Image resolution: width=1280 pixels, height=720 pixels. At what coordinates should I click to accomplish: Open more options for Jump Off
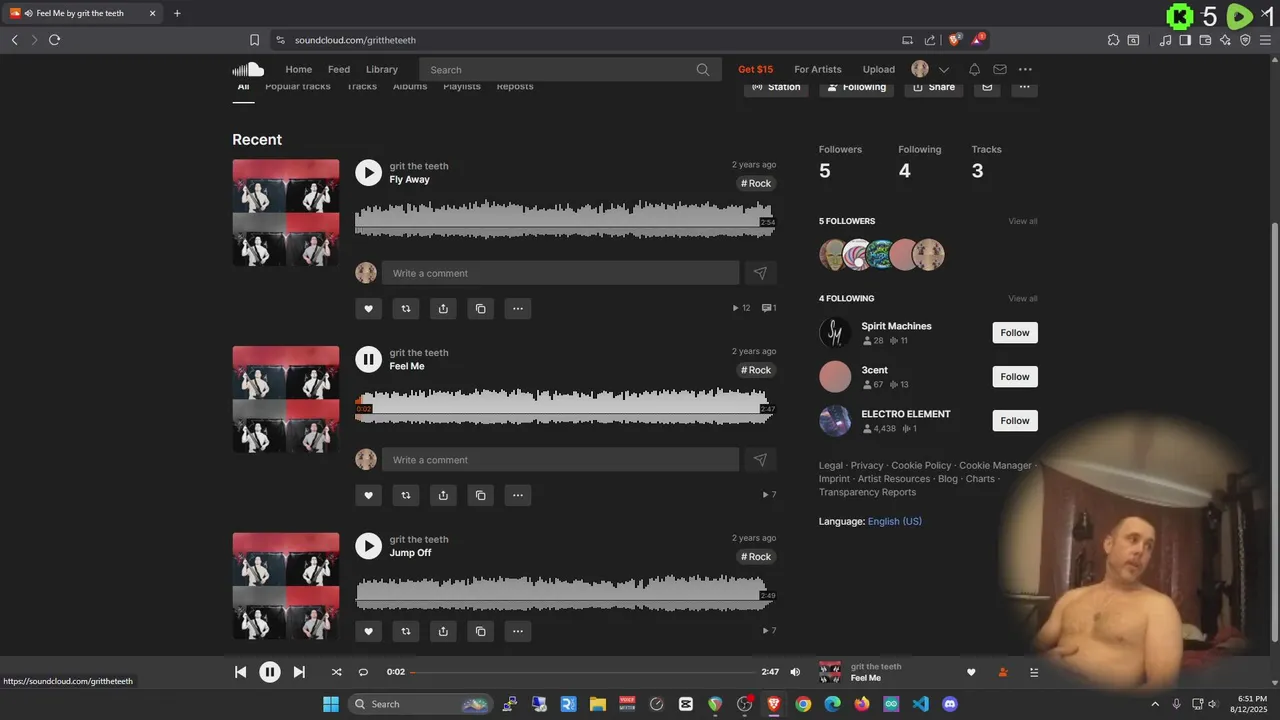tap(517, 631)
